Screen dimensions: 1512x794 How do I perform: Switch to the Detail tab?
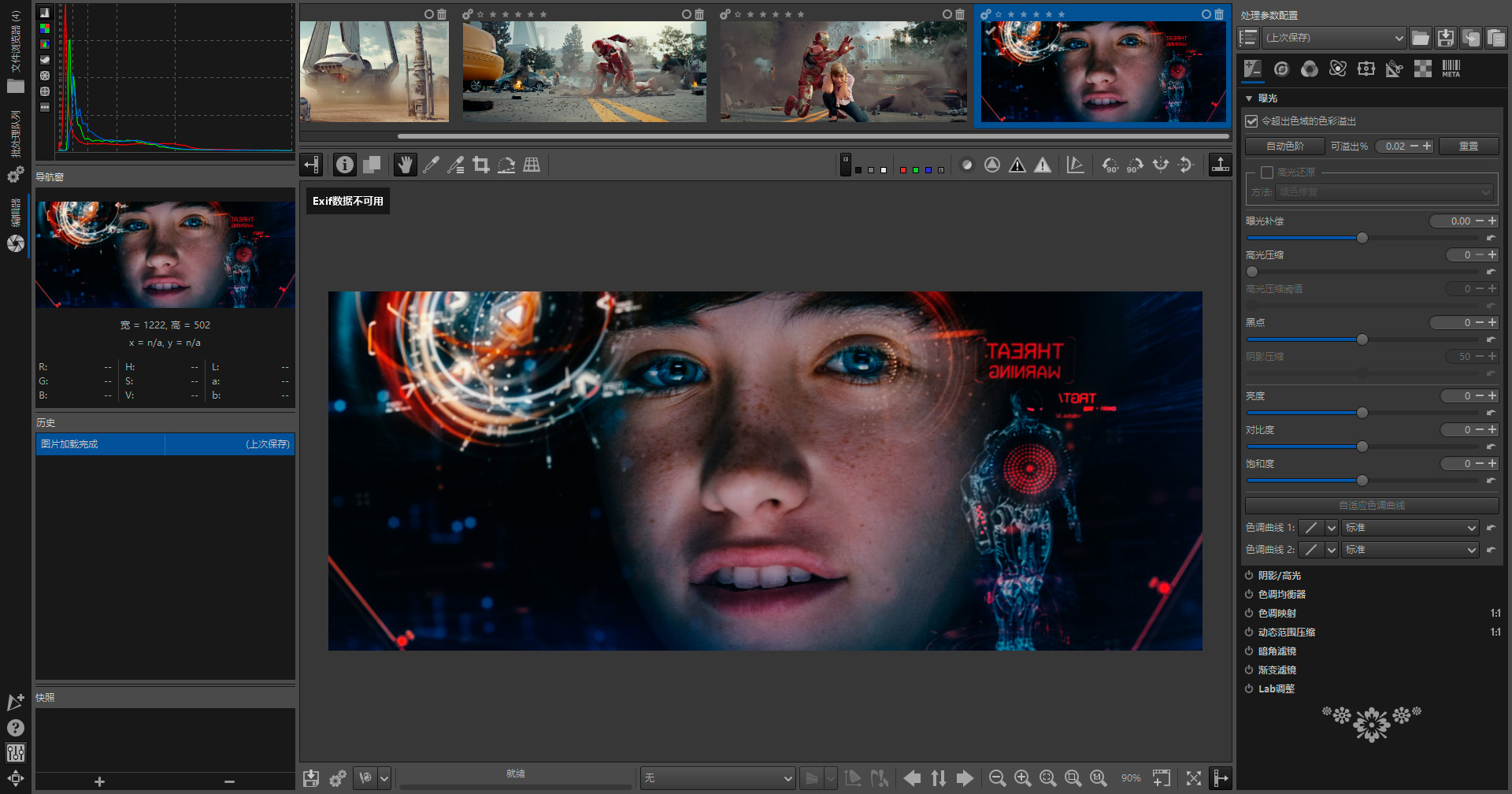pyautogui.click(x=1281, y=69)
